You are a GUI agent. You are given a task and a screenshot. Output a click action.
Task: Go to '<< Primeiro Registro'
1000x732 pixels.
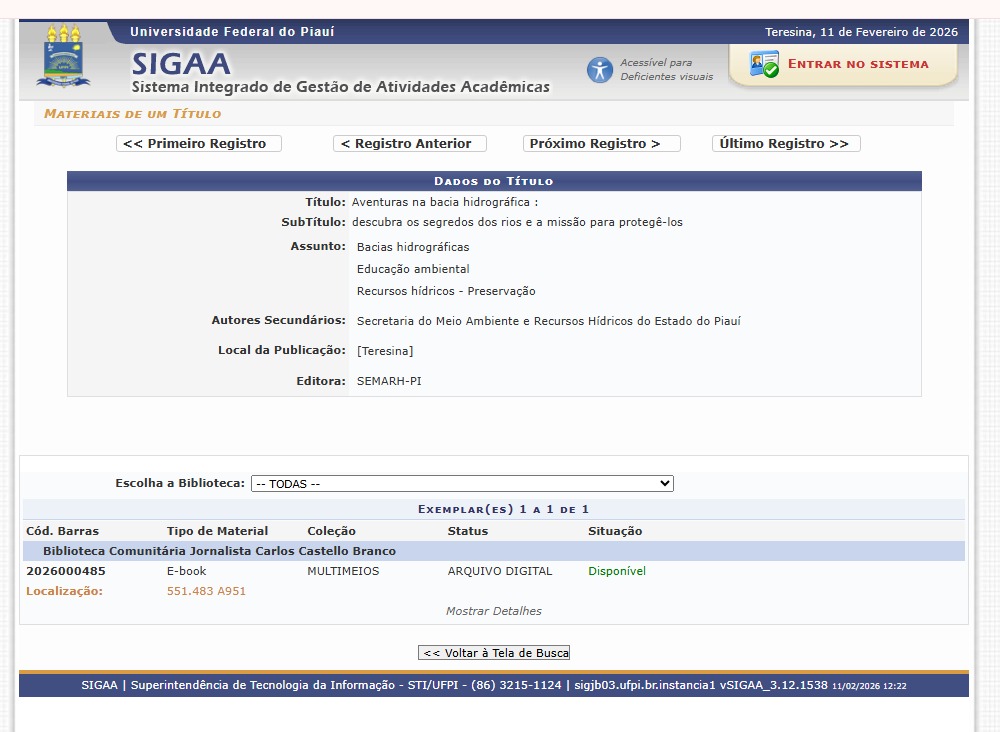tap(199, 144)
